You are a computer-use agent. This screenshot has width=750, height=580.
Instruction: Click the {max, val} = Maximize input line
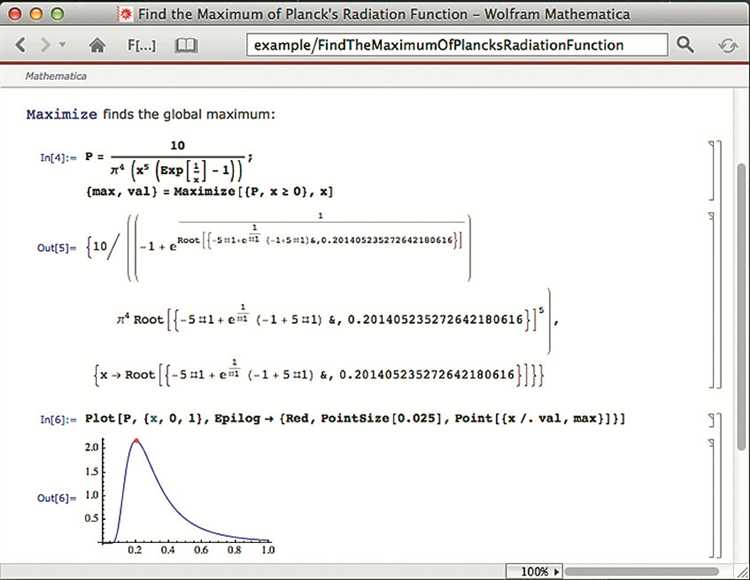(209, 192)
